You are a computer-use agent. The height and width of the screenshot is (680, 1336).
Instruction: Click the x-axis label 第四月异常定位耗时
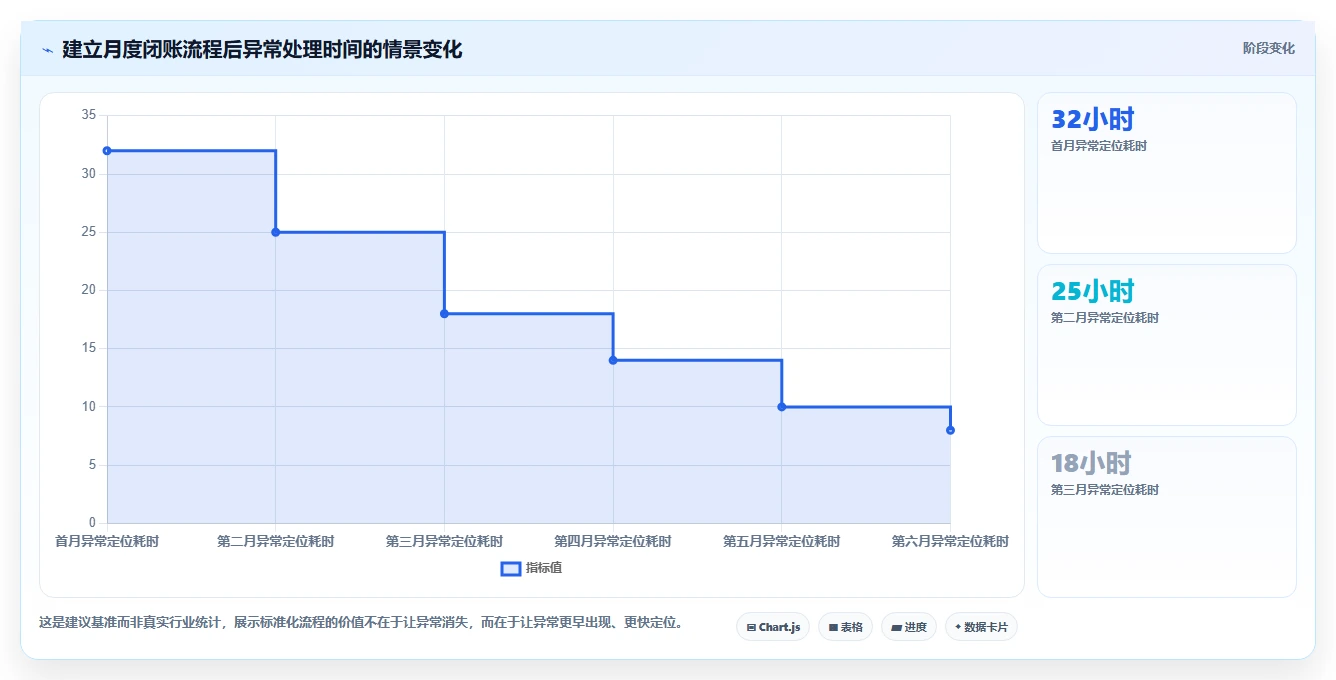click(x=613, y=541)
